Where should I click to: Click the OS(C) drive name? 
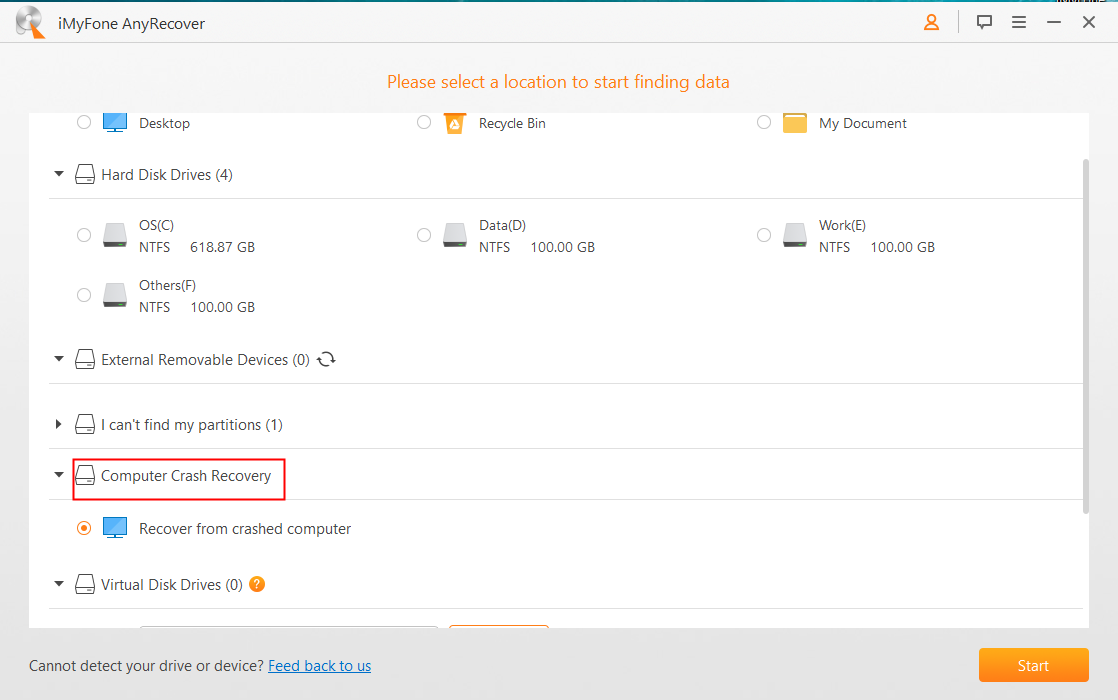click(156, 225)
